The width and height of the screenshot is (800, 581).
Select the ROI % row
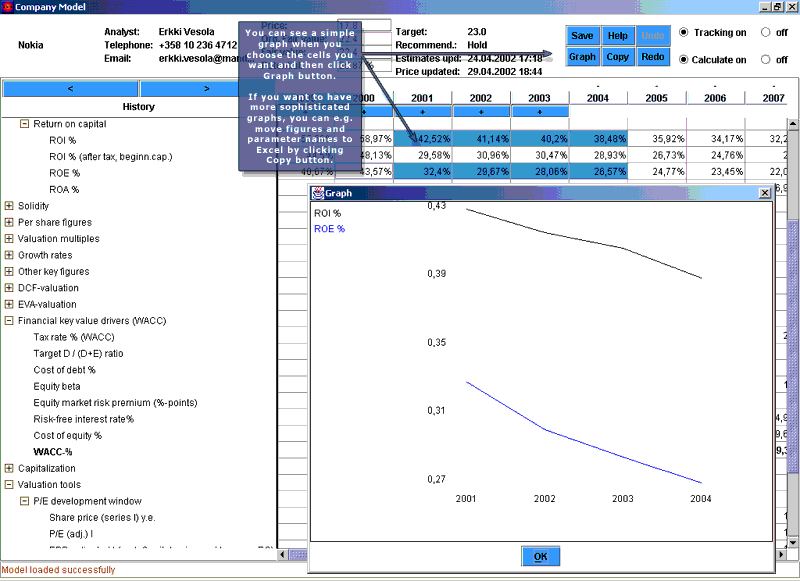(x=62, y=140)
